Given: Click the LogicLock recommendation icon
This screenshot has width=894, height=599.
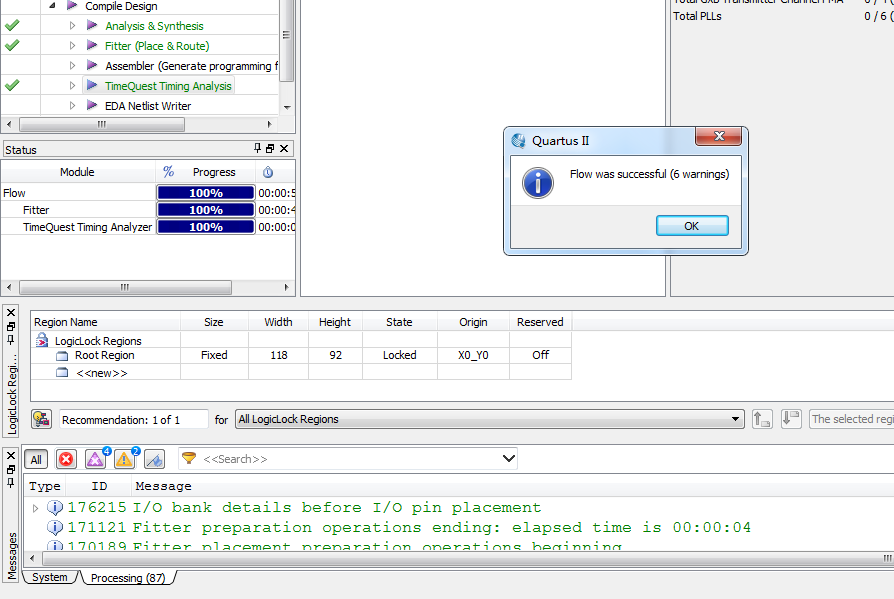Looking at the screenshot, I should [x=42, y=419].
